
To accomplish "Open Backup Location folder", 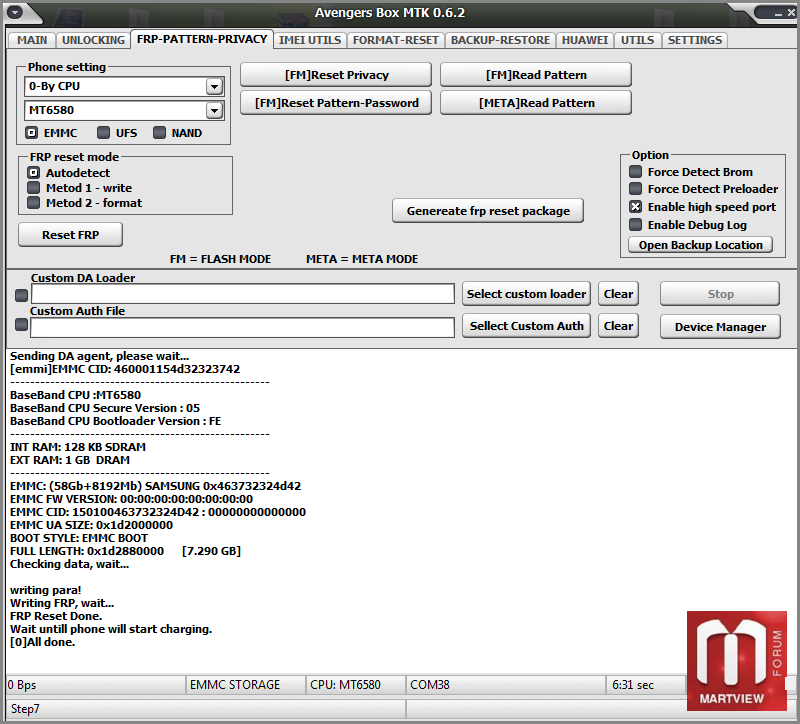I will pos(700,245).
